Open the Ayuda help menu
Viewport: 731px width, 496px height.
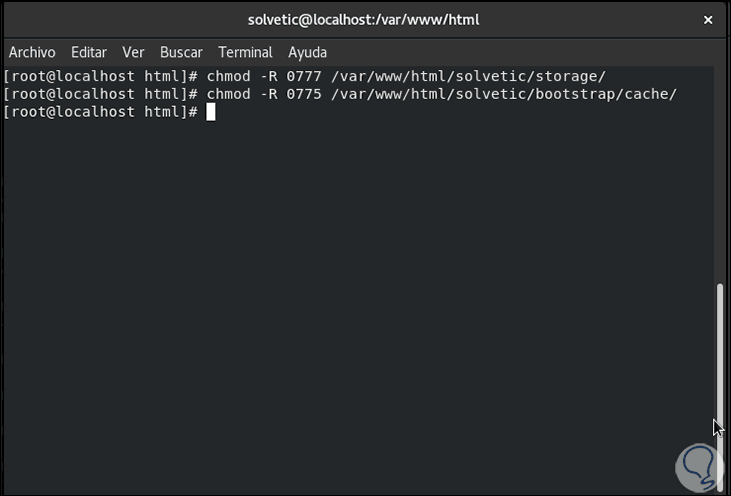[x=307, y=52]
